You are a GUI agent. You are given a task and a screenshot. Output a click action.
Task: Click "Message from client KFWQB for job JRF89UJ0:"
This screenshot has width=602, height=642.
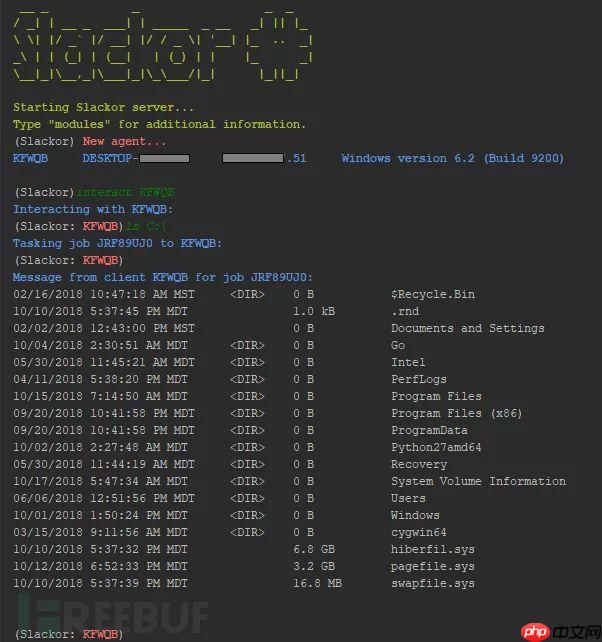point(163,277)
